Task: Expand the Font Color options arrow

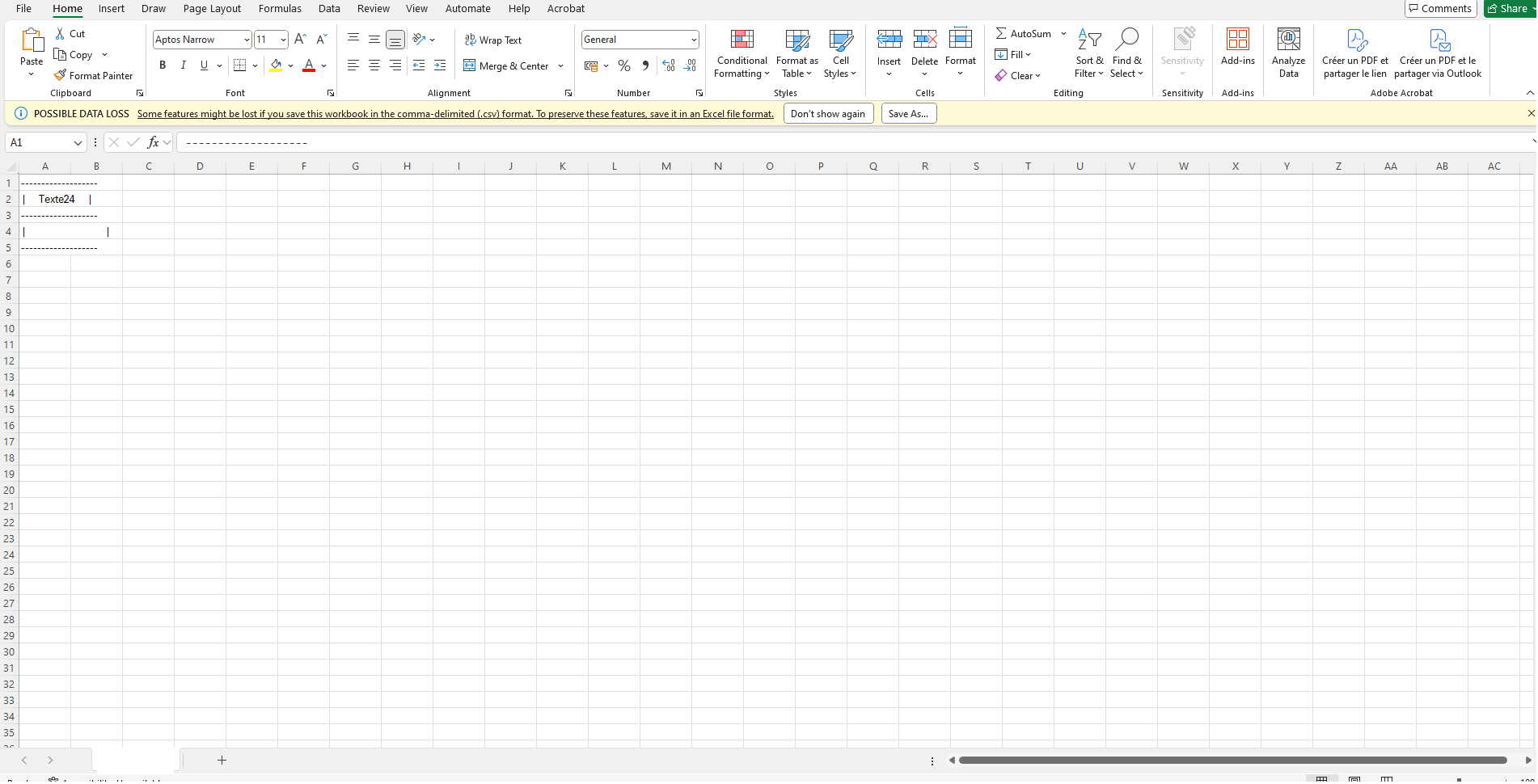Action: [x=323, y=65]
